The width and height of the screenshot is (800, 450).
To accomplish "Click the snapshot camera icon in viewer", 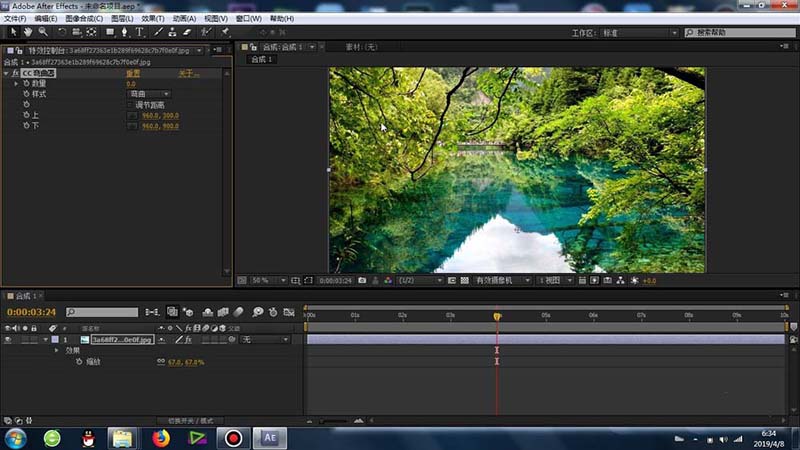I will pos(362,281).
